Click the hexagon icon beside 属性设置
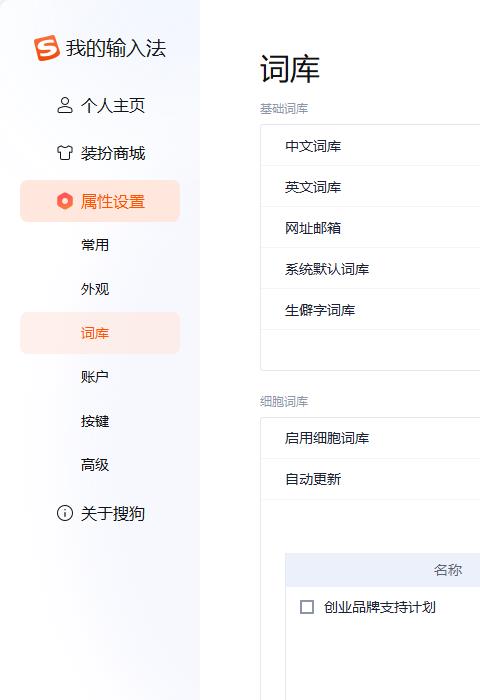 [65, 201]
